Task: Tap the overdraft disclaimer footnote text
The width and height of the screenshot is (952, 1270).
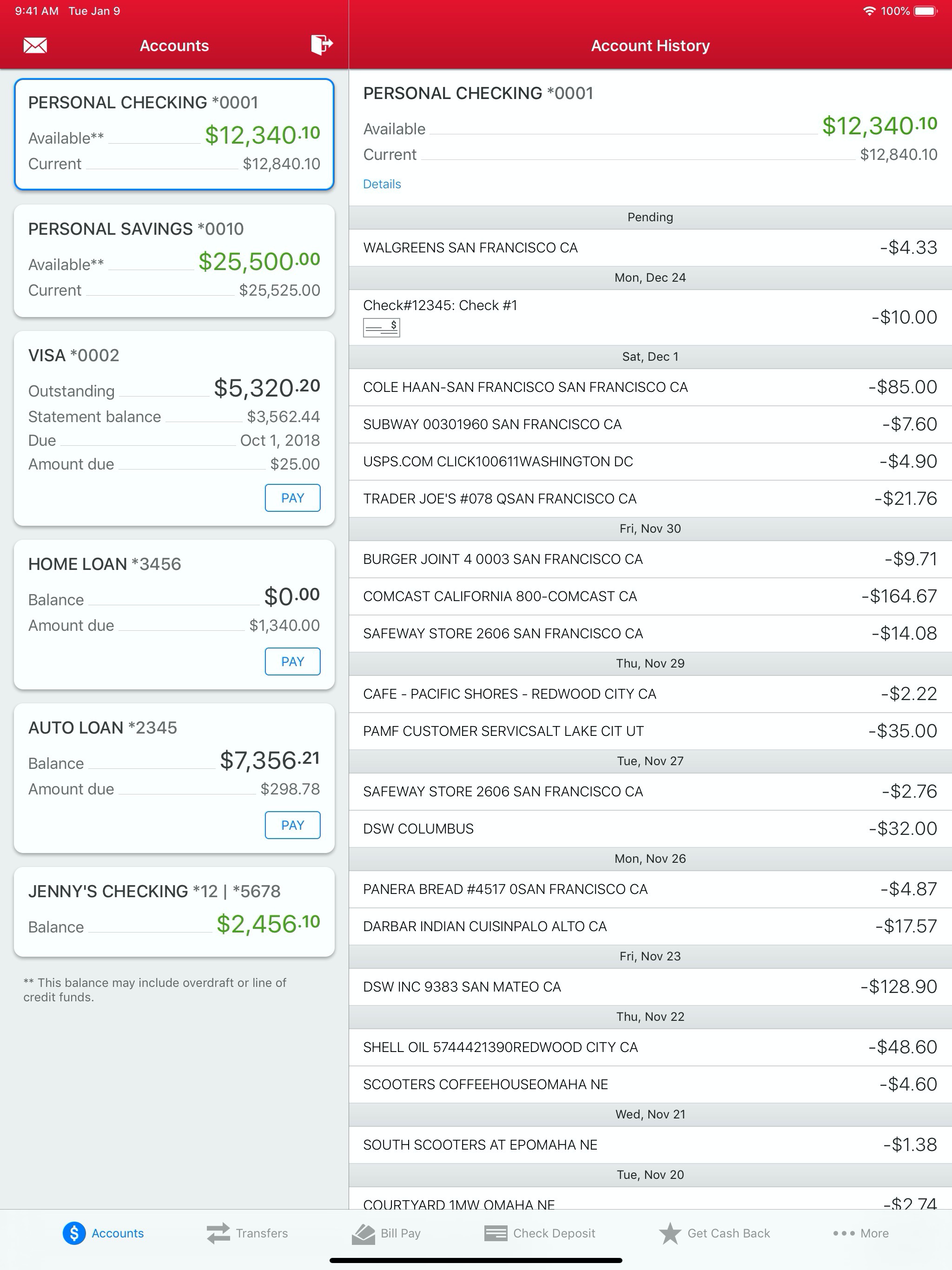Action: [x=154, y=990]
